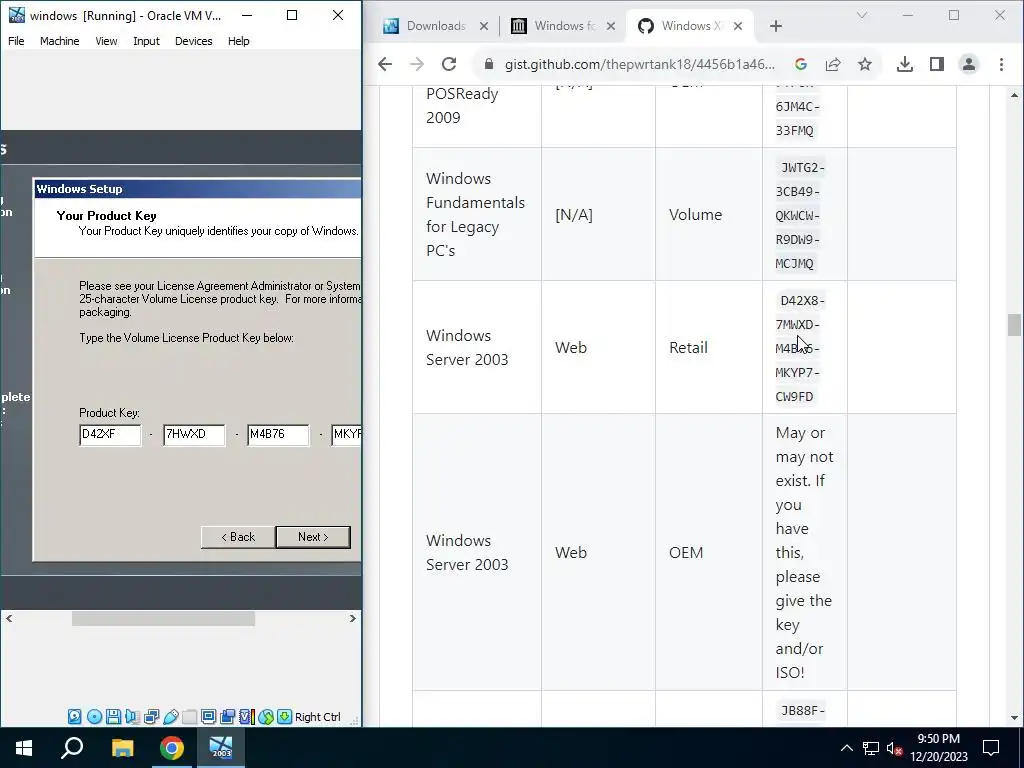The width and height of the screenshot is (1024, 768).
Task: Click the optical disk indicator in VirtualBox
Action: pyautogui.click(x=94, y=716)
